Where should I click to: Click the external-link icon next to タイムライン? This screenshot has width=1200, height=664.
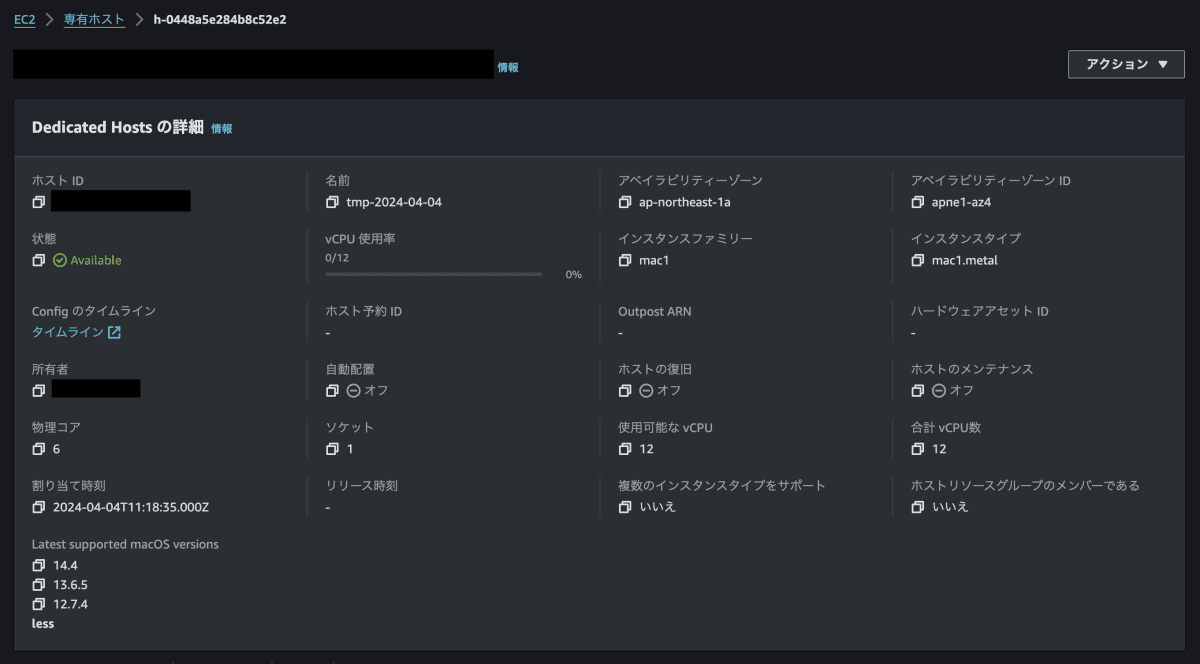pyautogui.click(x=114, y=332)
